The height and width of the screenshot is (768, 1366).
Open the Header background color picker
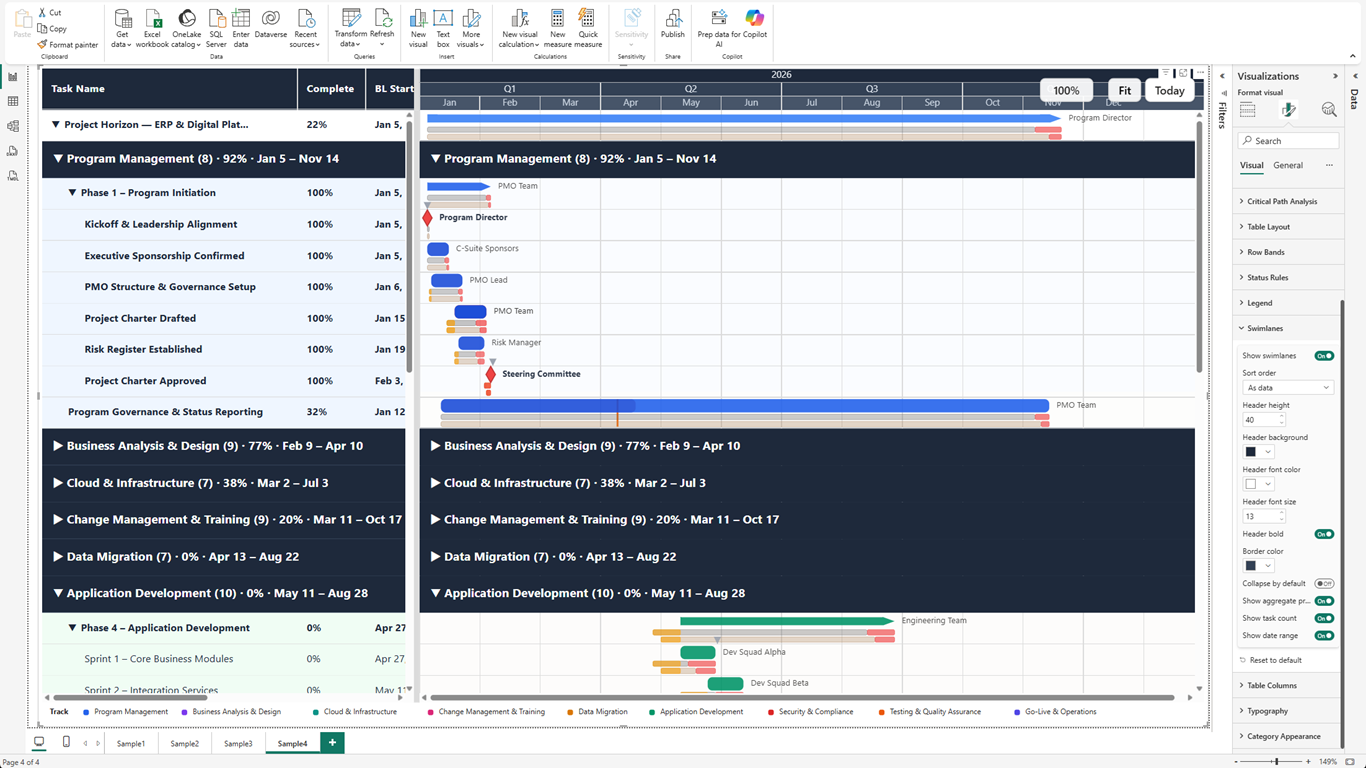click(x=1257, y=451)
